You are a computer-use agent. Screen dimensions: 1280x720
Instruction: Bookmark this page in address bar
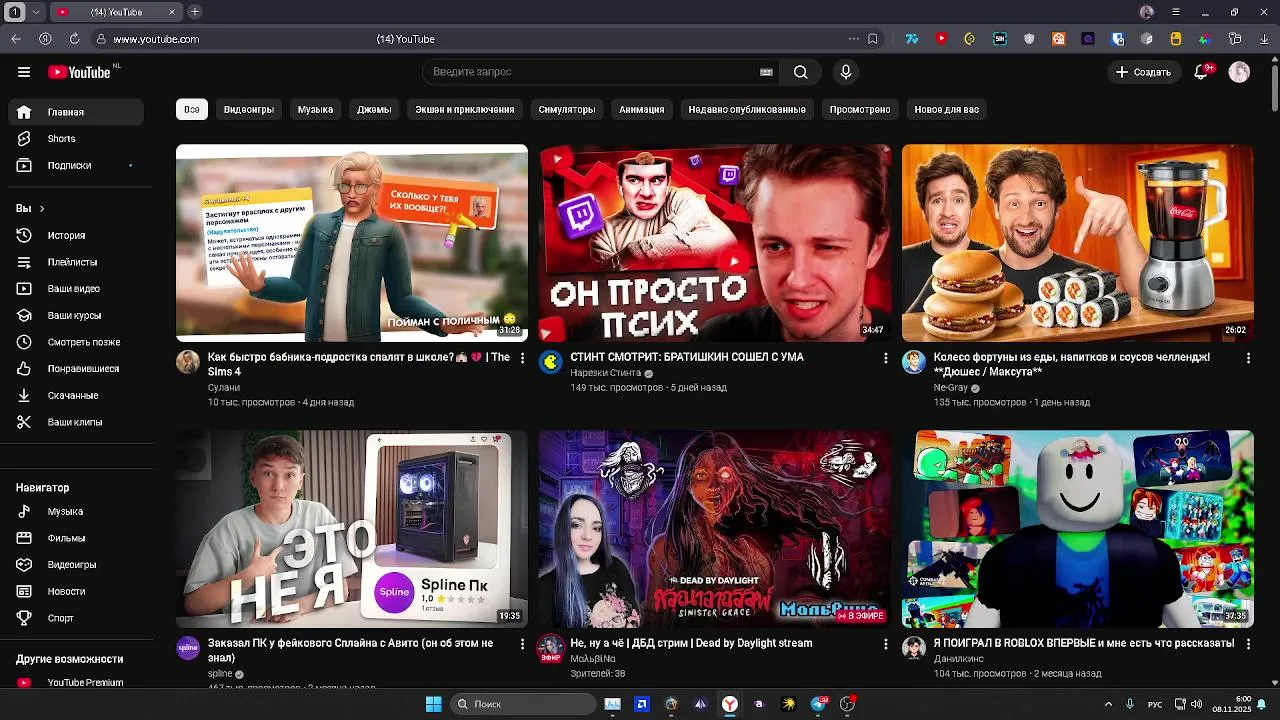[873, 39]
